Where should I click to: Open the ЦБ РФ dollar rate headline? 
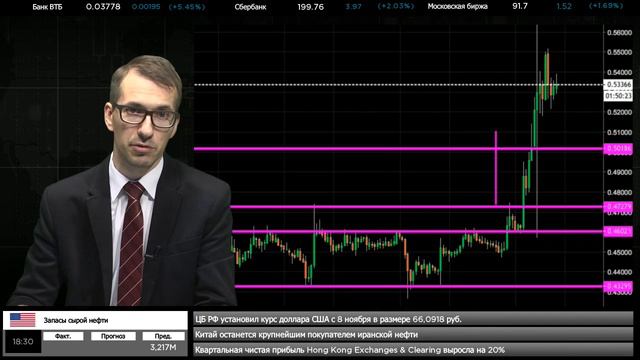[x=413, y=319]
